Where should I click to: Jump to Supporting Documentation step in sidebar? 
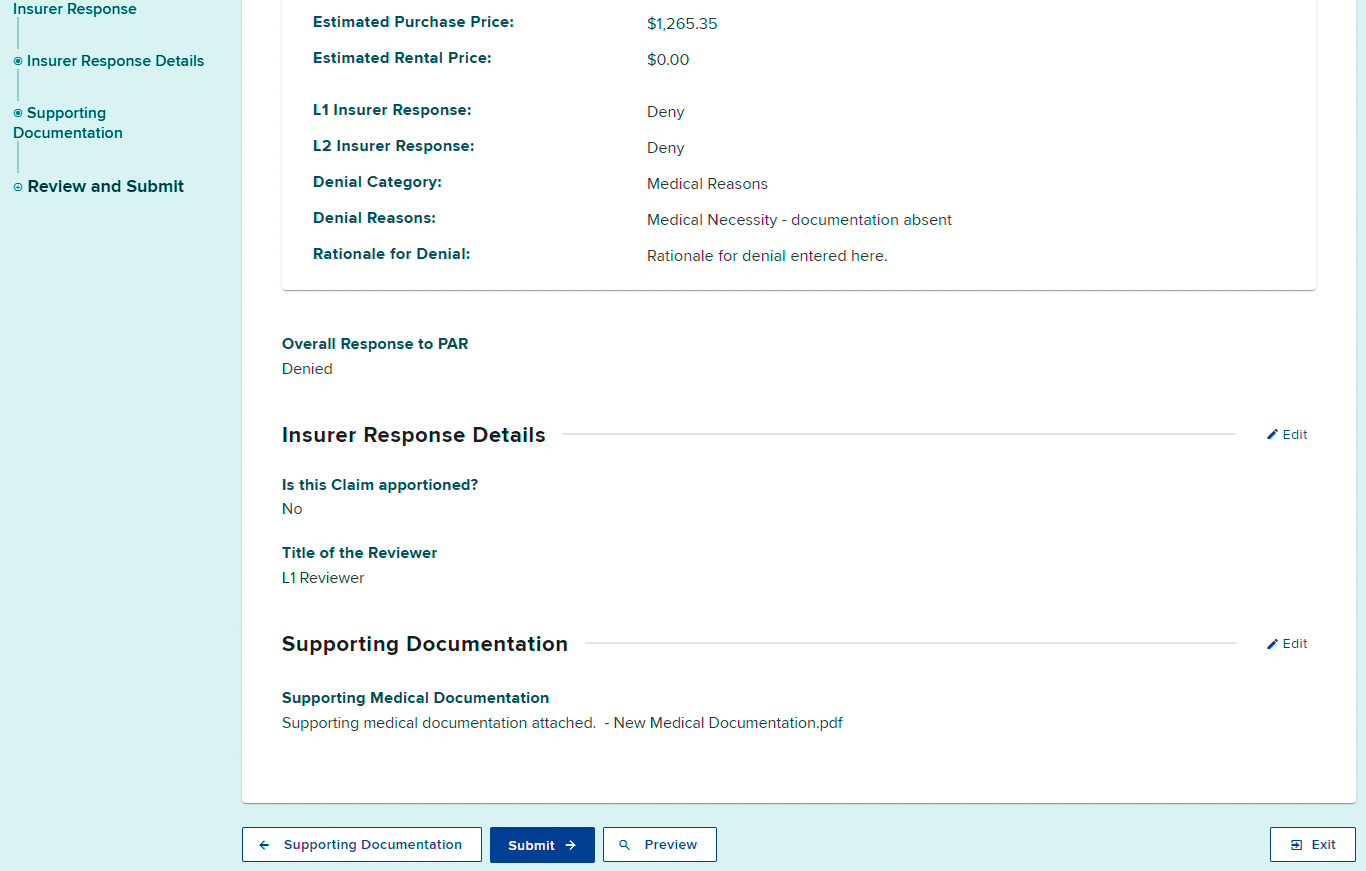tap(67, 123)
